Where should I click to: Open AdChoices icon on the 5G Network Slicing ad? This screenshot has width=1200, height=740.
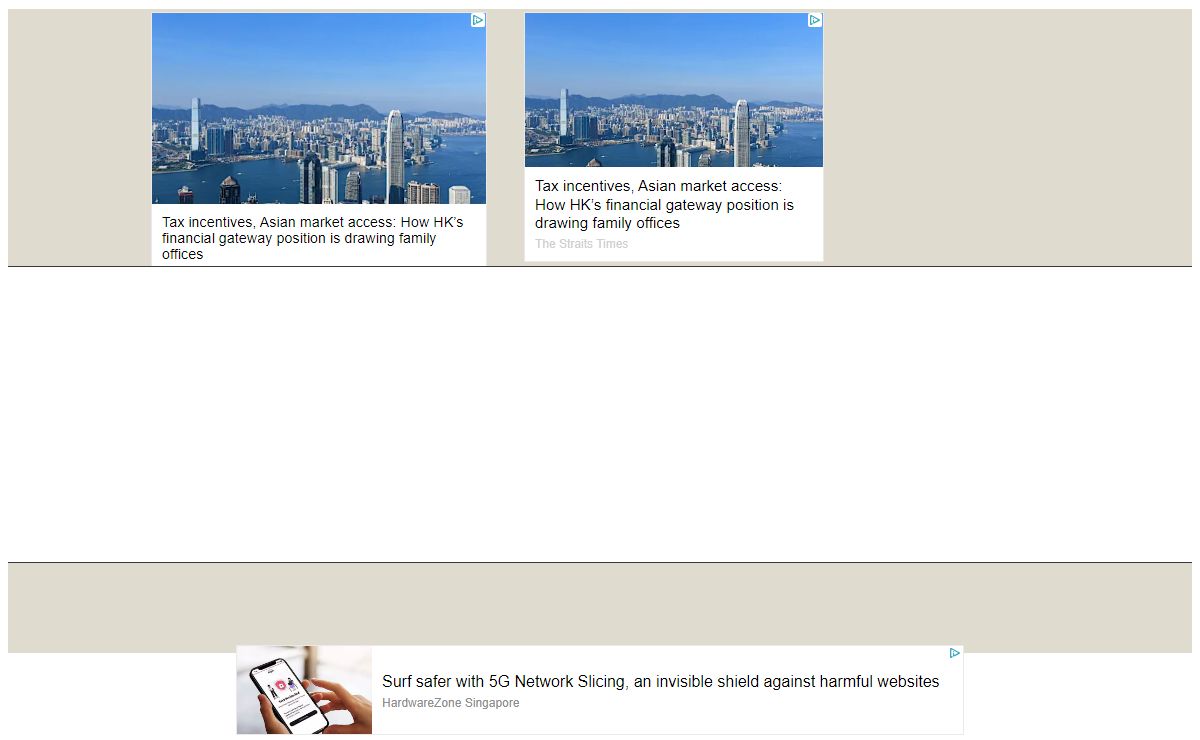[955, 653]
